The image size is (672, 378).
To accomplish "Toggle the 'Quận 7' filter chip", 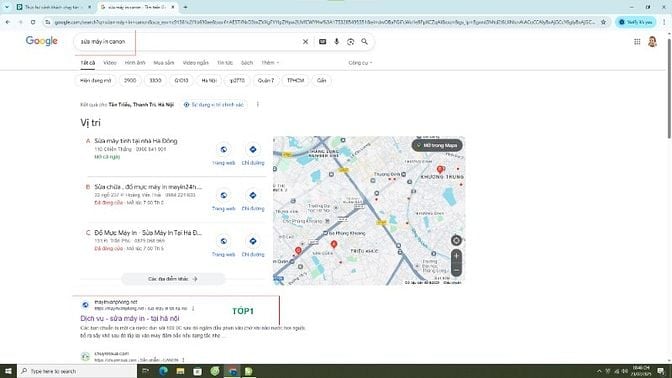I will [x=266, y=81].
